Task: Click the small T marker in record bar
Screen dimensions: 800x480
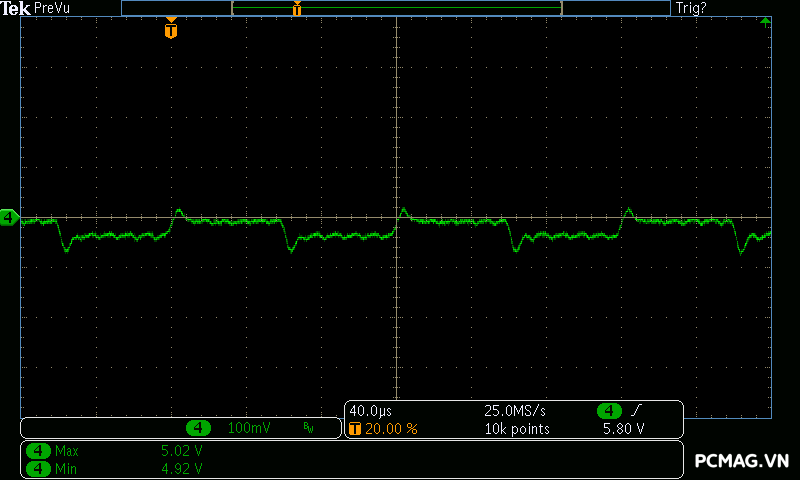Action: (x=296, y=9)
